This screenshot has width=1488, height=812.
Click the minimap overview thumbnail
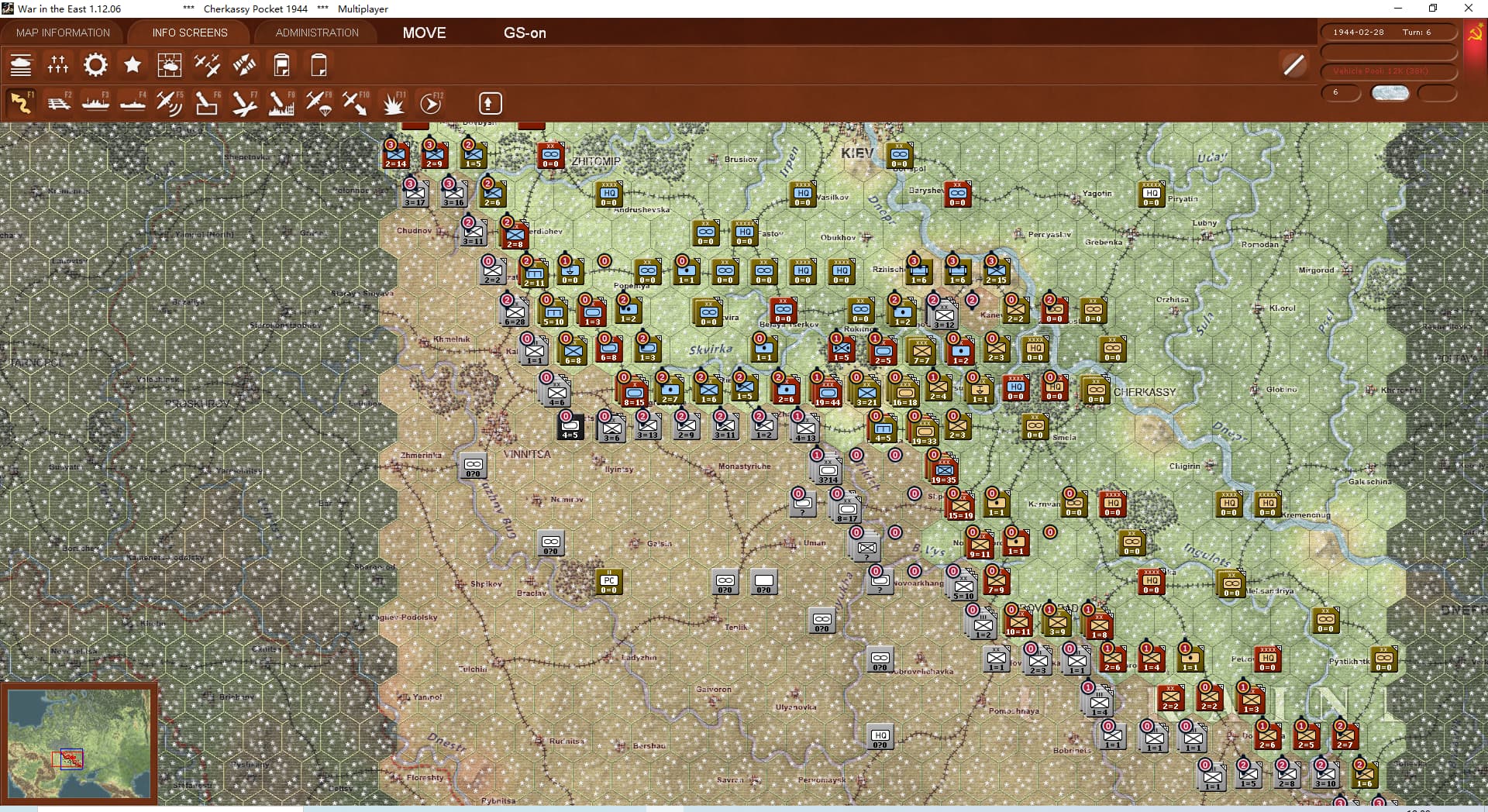click(x=80, y=743)
